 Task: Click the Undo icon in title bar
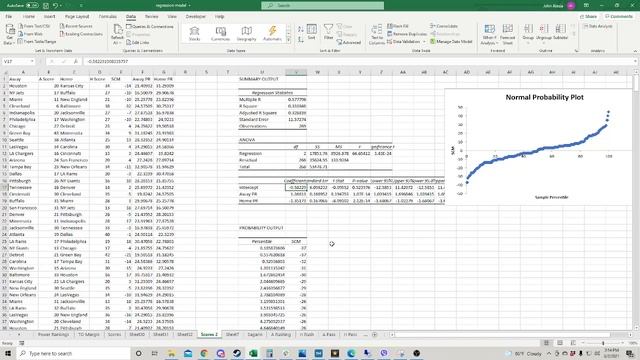coord(55,5)
